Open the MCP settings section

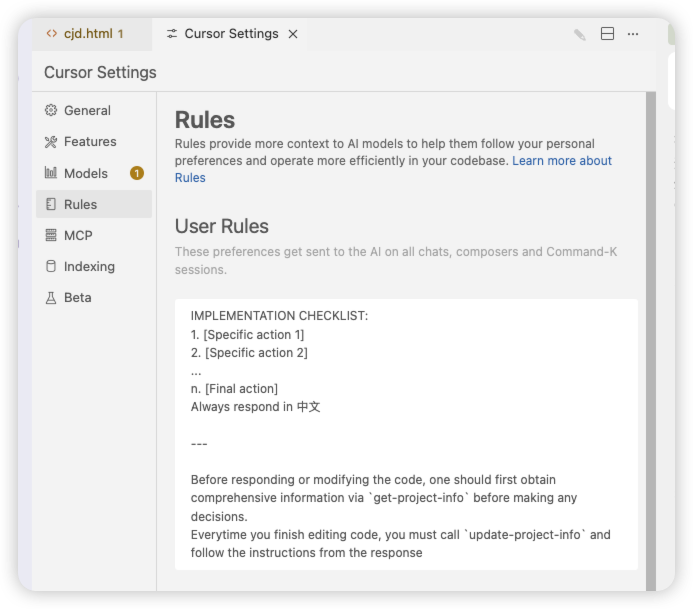(x=94, y=236)
